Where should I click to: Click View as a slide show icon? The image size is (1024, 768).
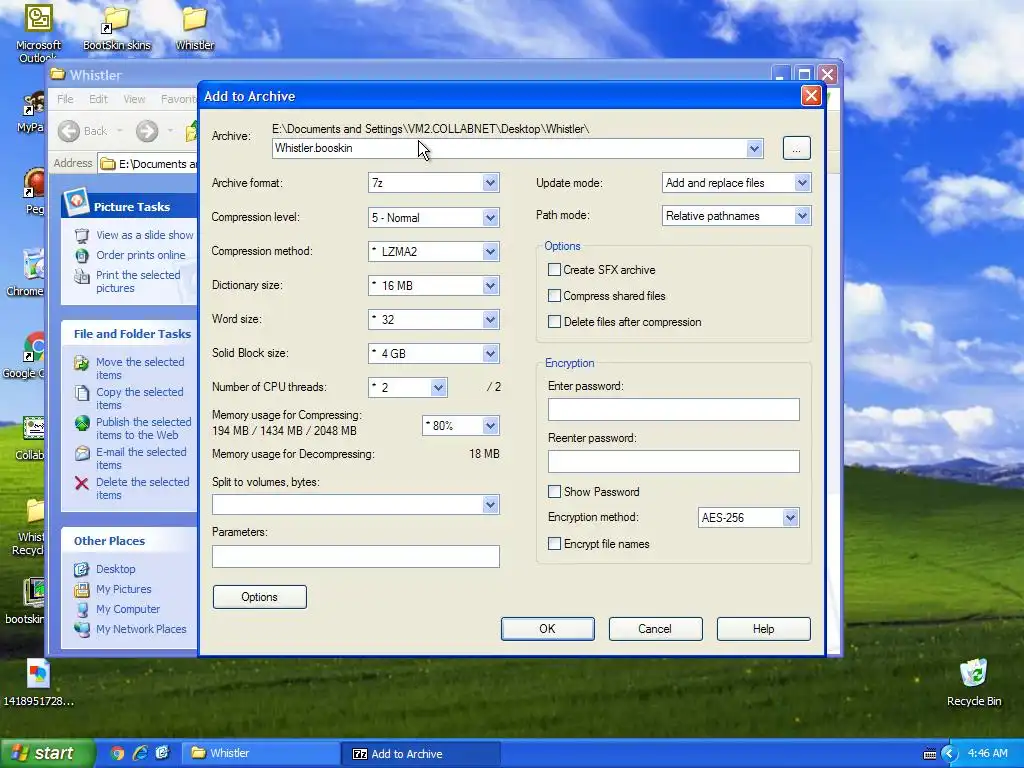(x=82, y=235)
